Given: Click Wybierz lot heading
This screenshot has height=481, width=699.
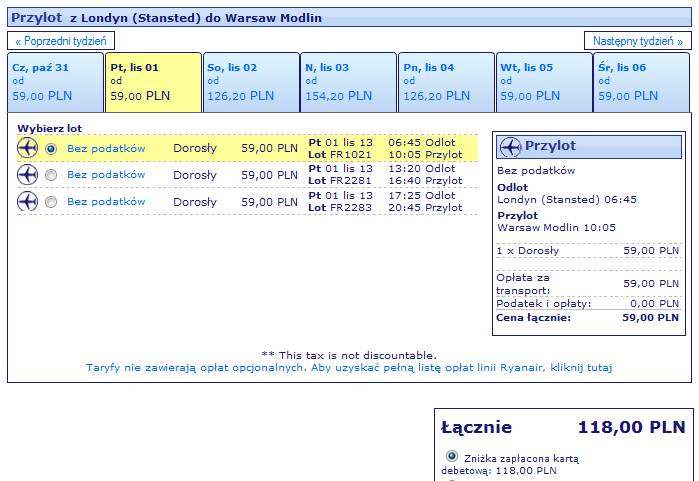Looking at the screenshot, I should [x=49, y=129].
